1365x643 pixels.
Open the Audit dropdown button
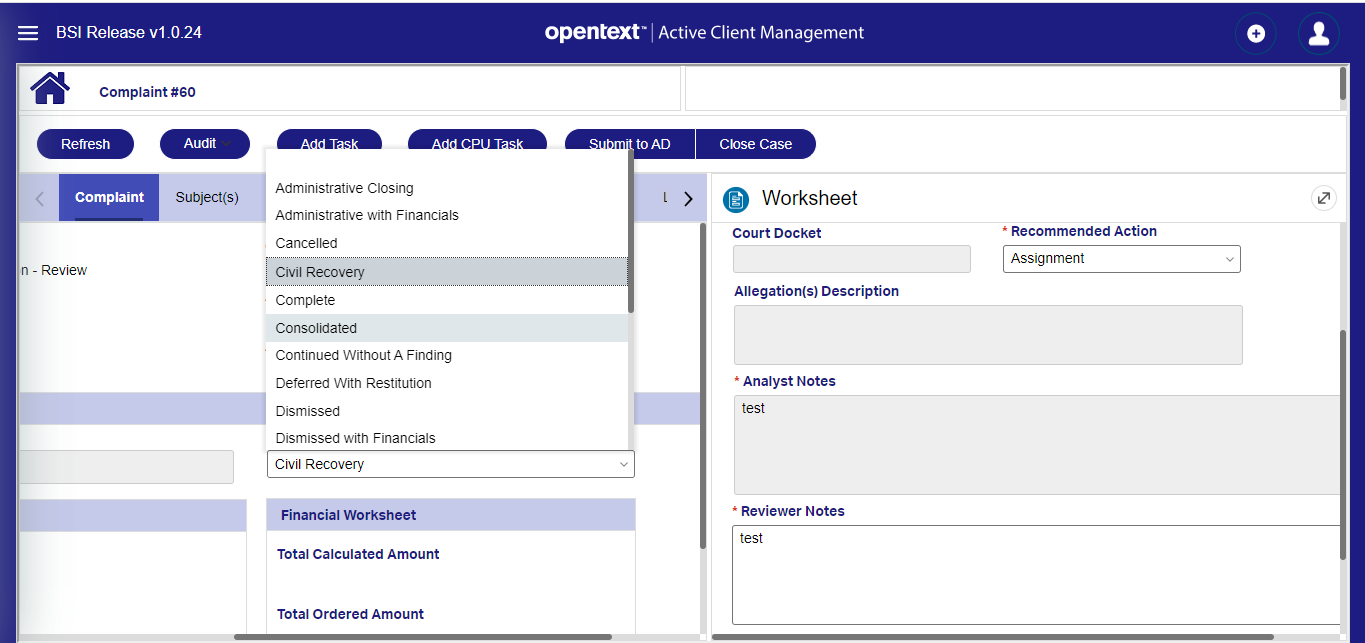pos(204,144)
